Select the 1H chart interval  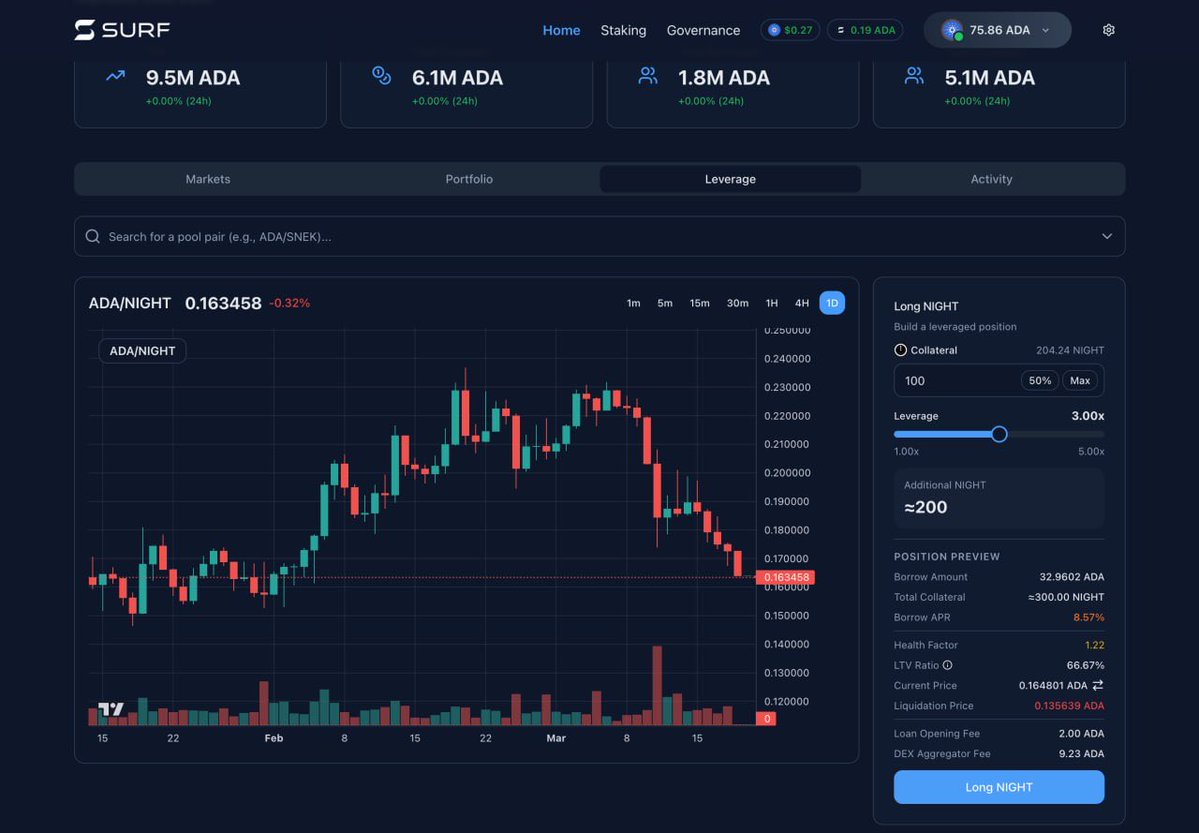772,303
